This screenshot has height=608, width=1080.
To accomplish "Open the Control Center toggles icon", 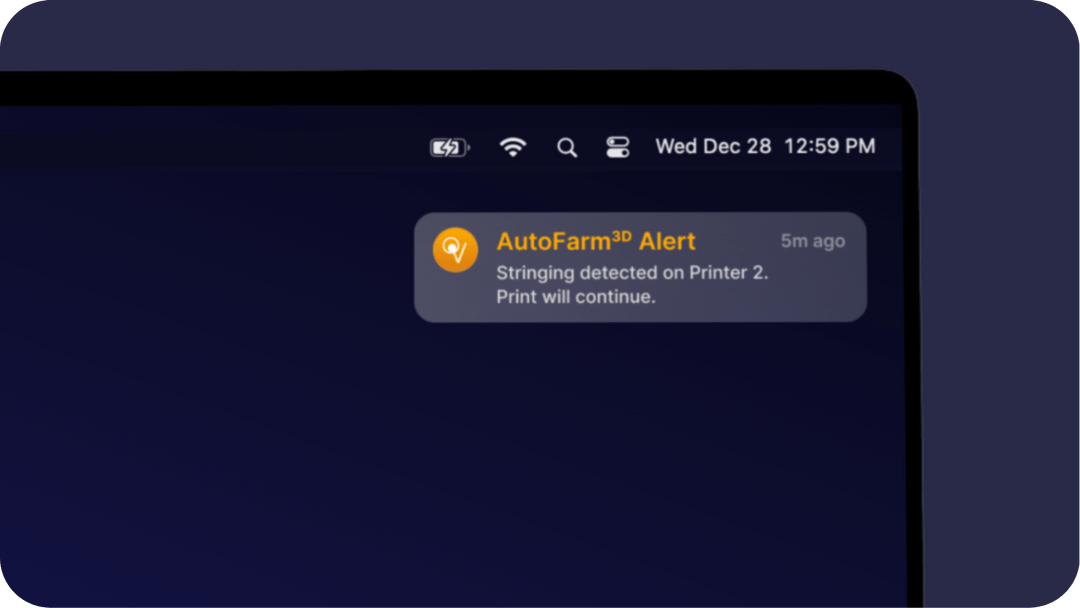I will coord(618,147).
